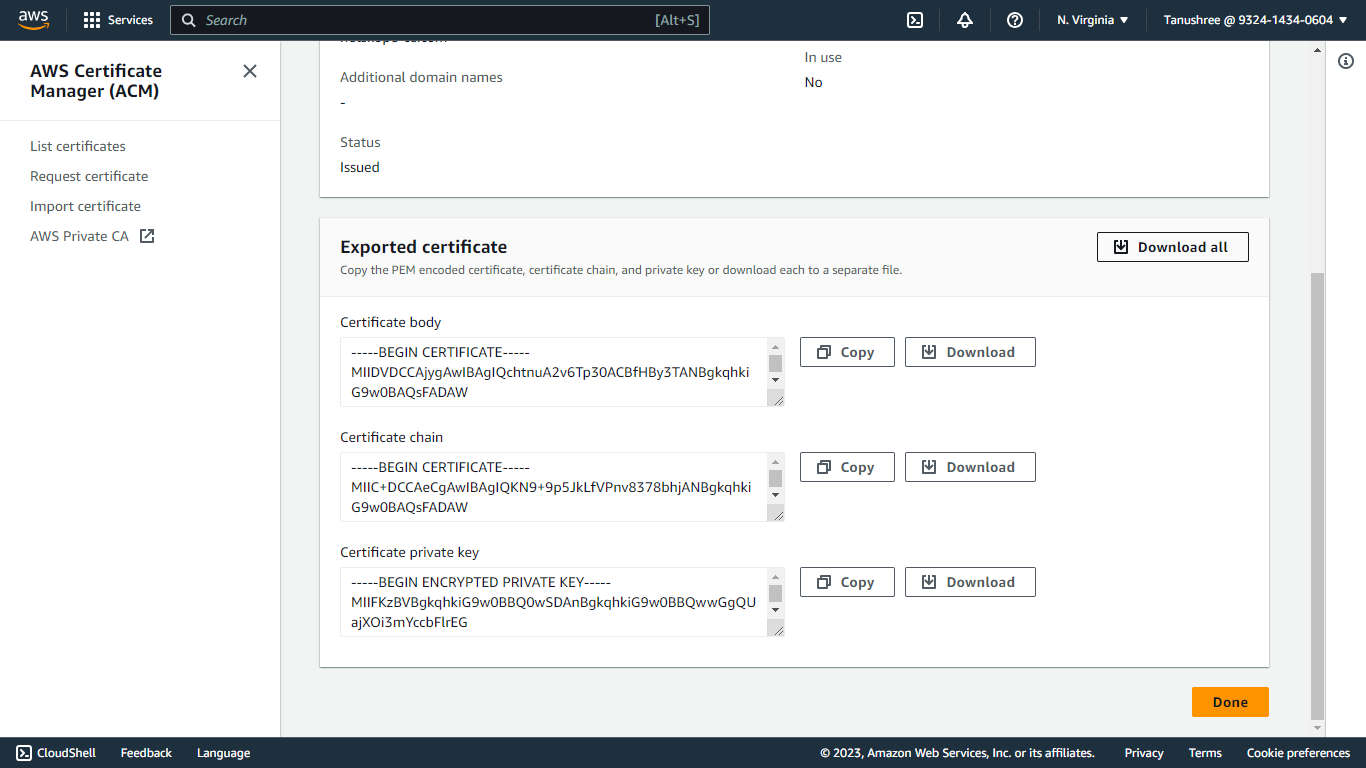Download the Certificate body
This screenshot has width=1366, height=768.
(970, 352)
